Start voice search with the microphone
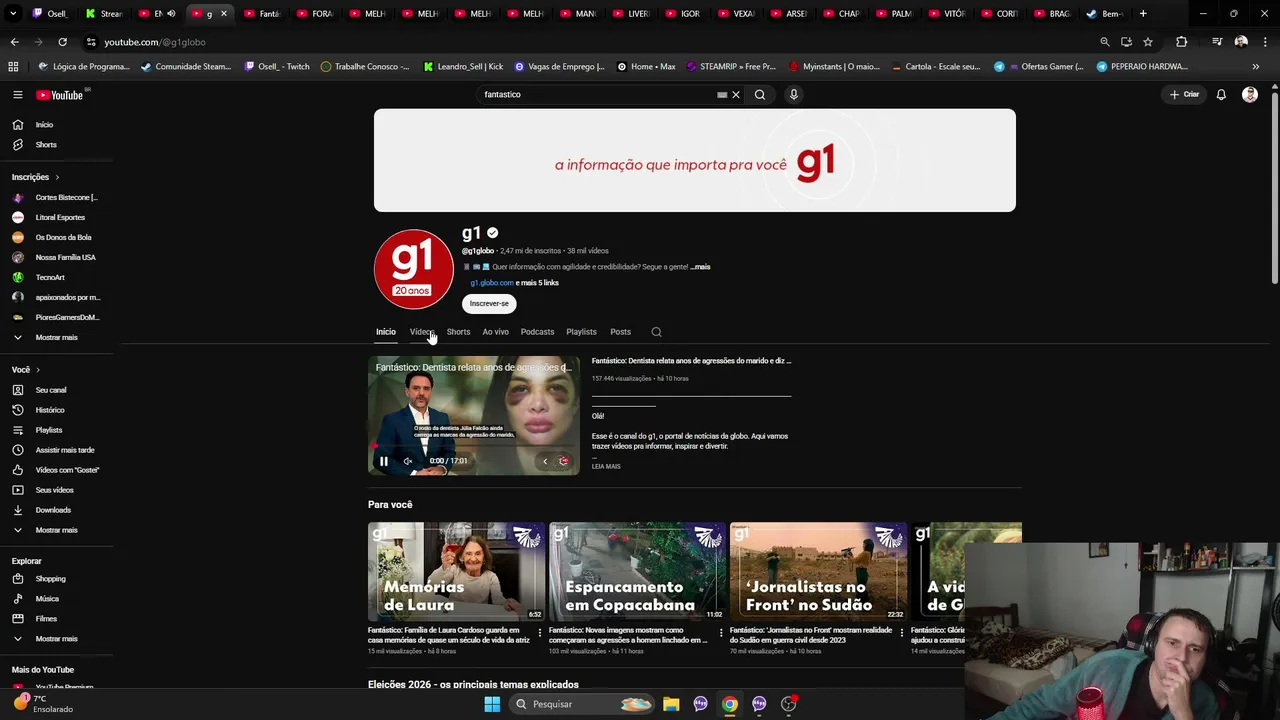1280x720 pixels. pyautogui.click(x=794, y=95)
